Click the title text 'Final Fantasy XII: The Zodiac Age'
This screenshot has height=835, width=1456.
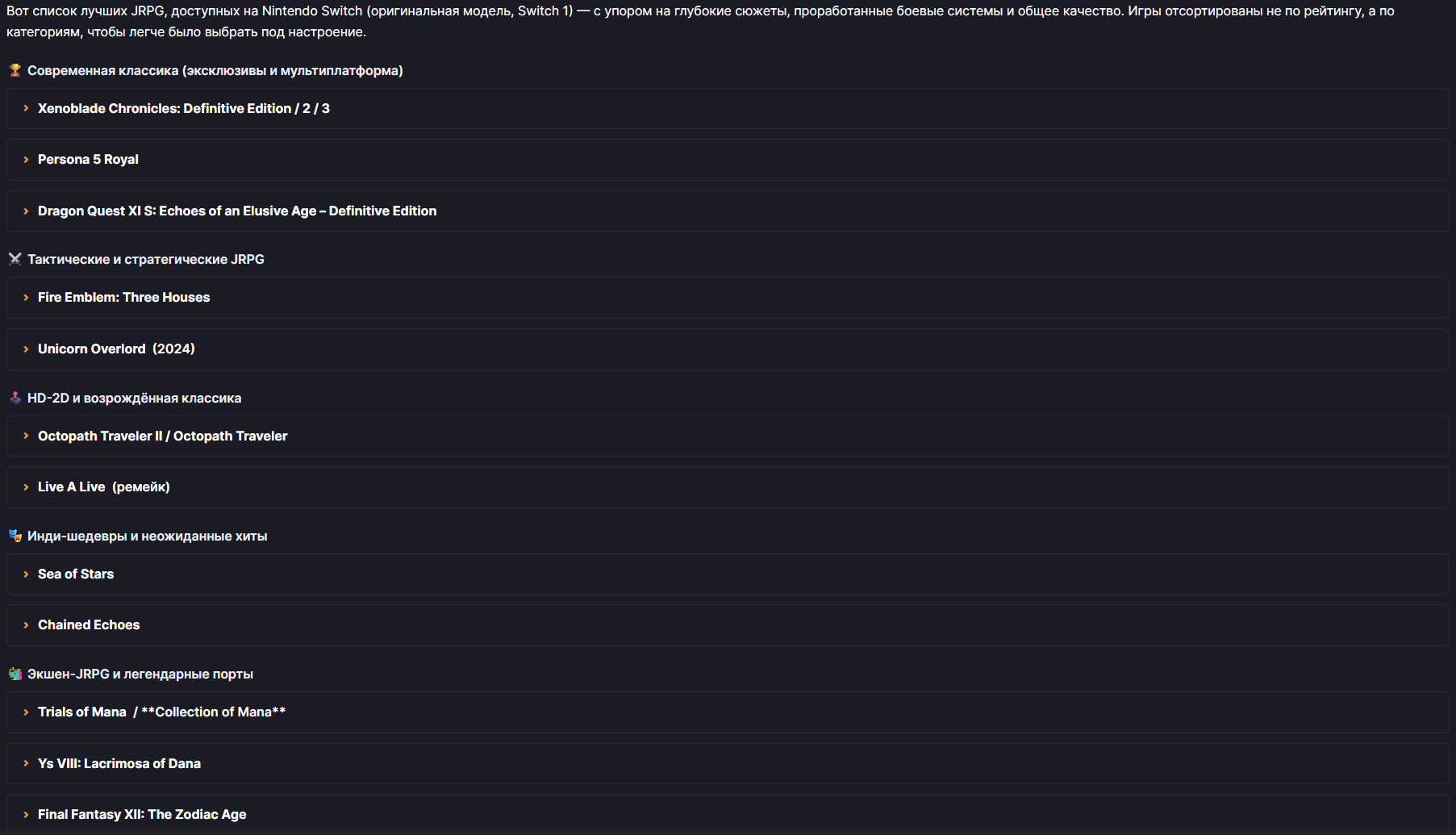coord(142,814)
